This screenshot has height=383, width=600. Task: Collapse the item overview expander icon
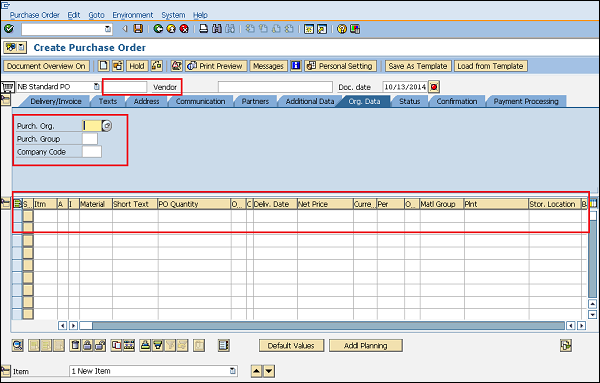click(x=5, y=203)
